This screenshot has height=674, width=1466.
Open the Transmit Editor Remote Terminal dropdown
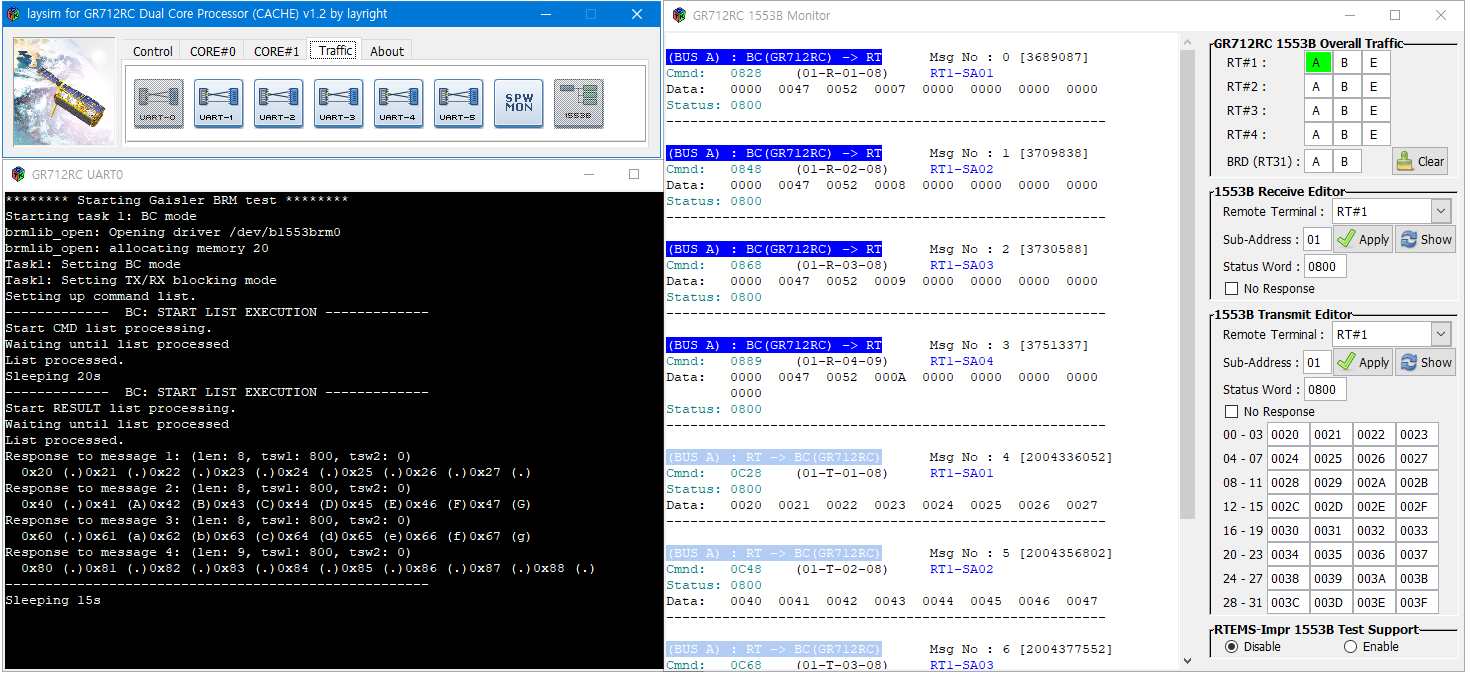(1440, 333)
